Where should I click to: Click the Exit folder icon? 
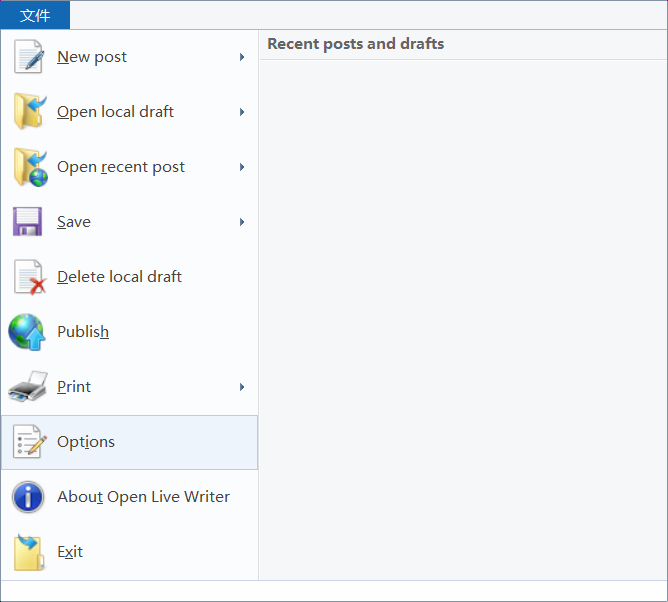[28, 552]
